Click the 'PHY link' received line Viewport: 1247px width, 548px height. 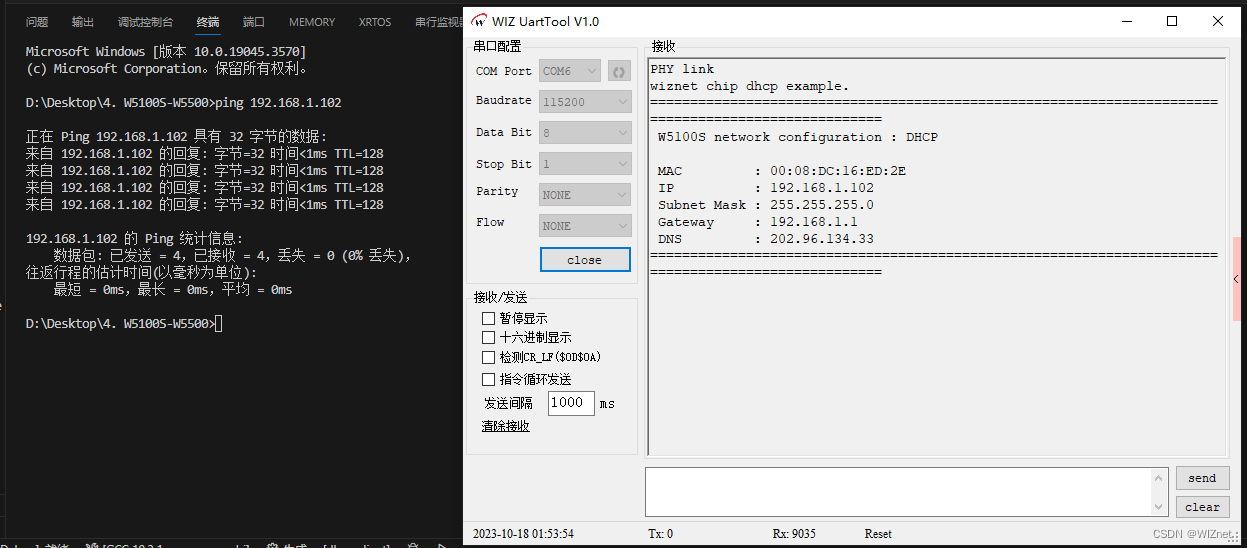click(682, 69)
